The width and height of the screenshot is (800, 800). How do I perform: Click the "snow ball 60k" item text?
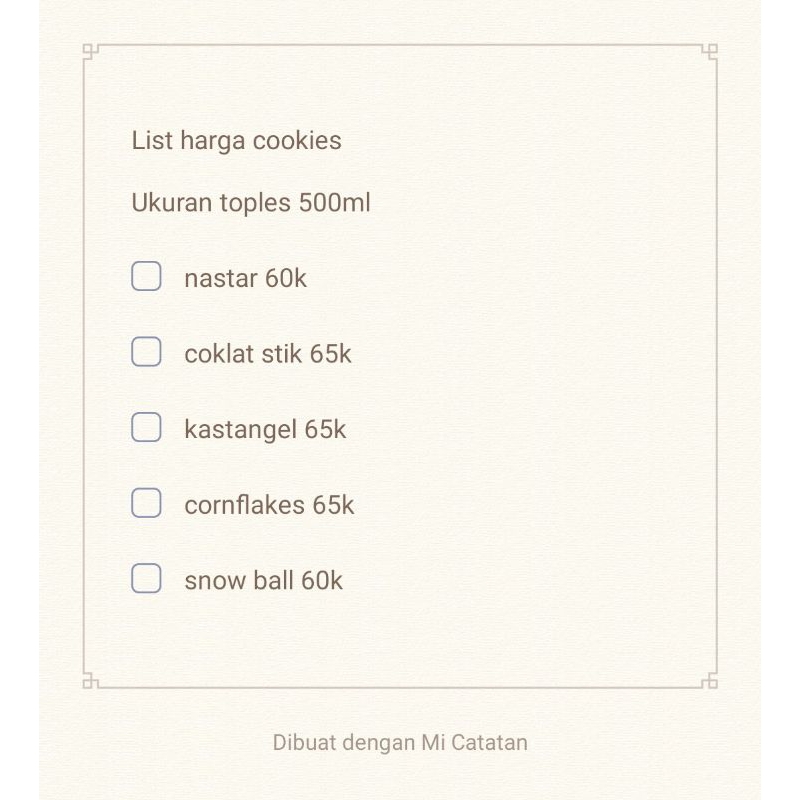tap(263, 580)
